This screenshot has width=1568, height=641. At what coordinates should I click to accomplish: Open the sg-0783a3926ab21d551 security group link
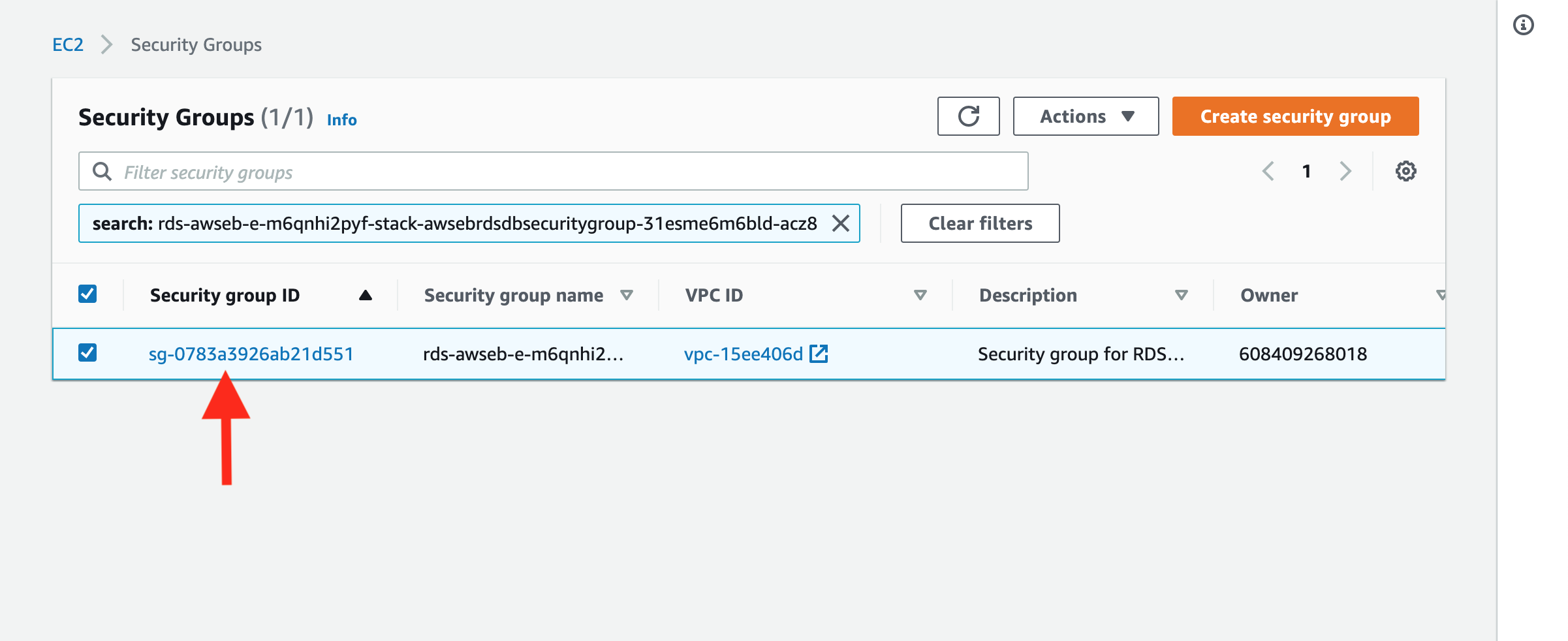251,354
